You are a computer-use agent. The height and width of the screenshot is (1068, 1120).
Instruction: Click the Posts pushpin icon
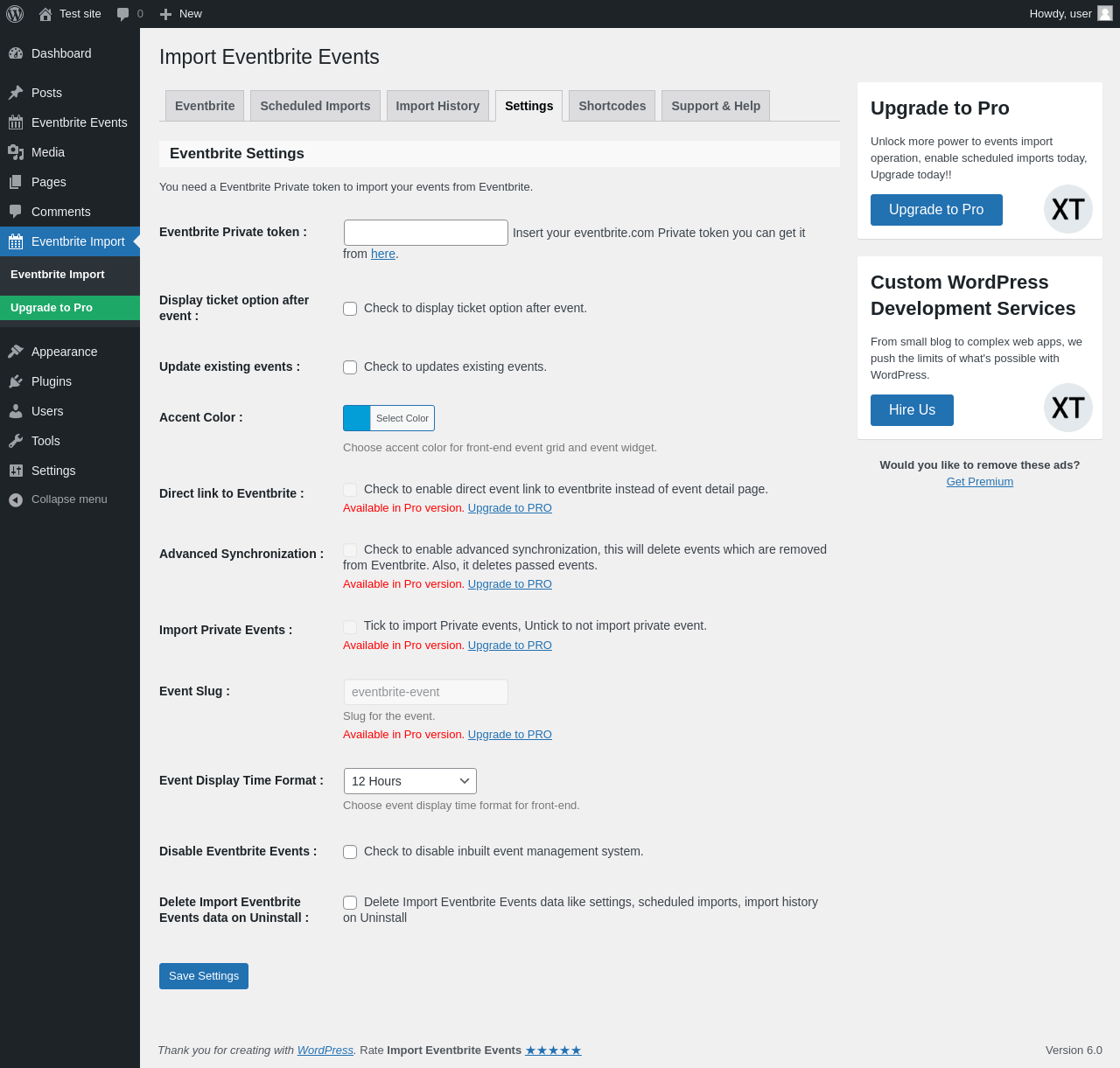16,93
